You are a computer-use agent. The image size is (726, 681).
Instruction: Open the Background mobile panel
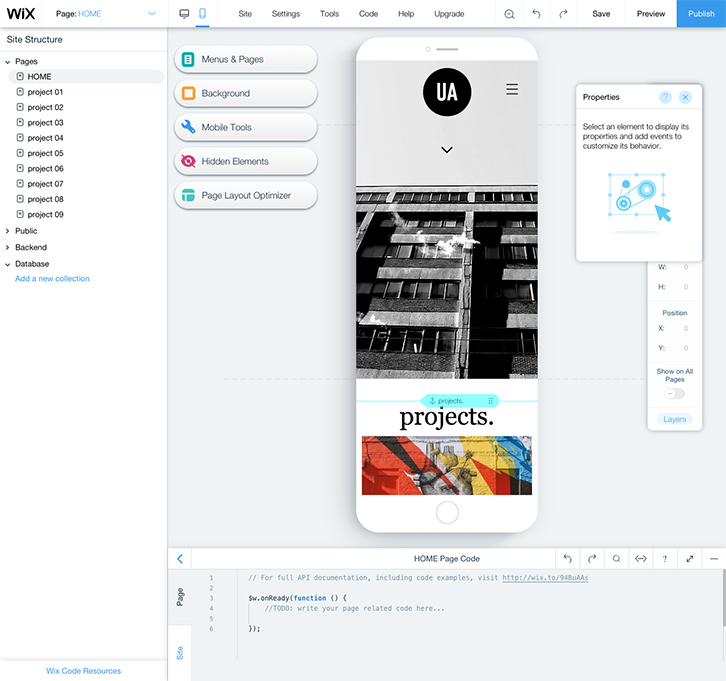click(x=246, y=93)
